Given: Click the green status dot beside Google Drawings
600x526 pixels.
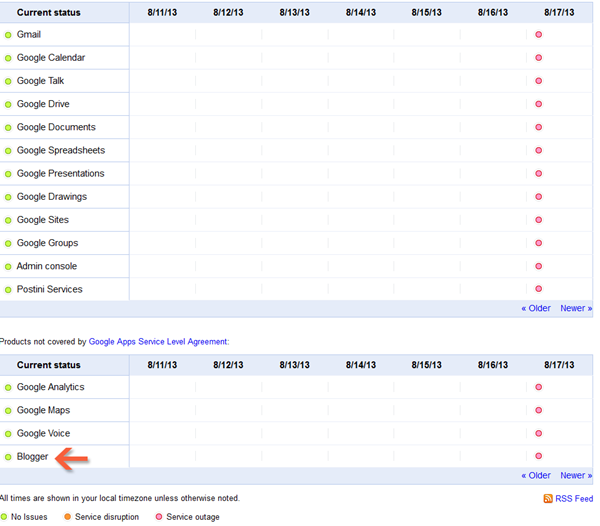Looking at the screenshot, I should tap(8, 197).
